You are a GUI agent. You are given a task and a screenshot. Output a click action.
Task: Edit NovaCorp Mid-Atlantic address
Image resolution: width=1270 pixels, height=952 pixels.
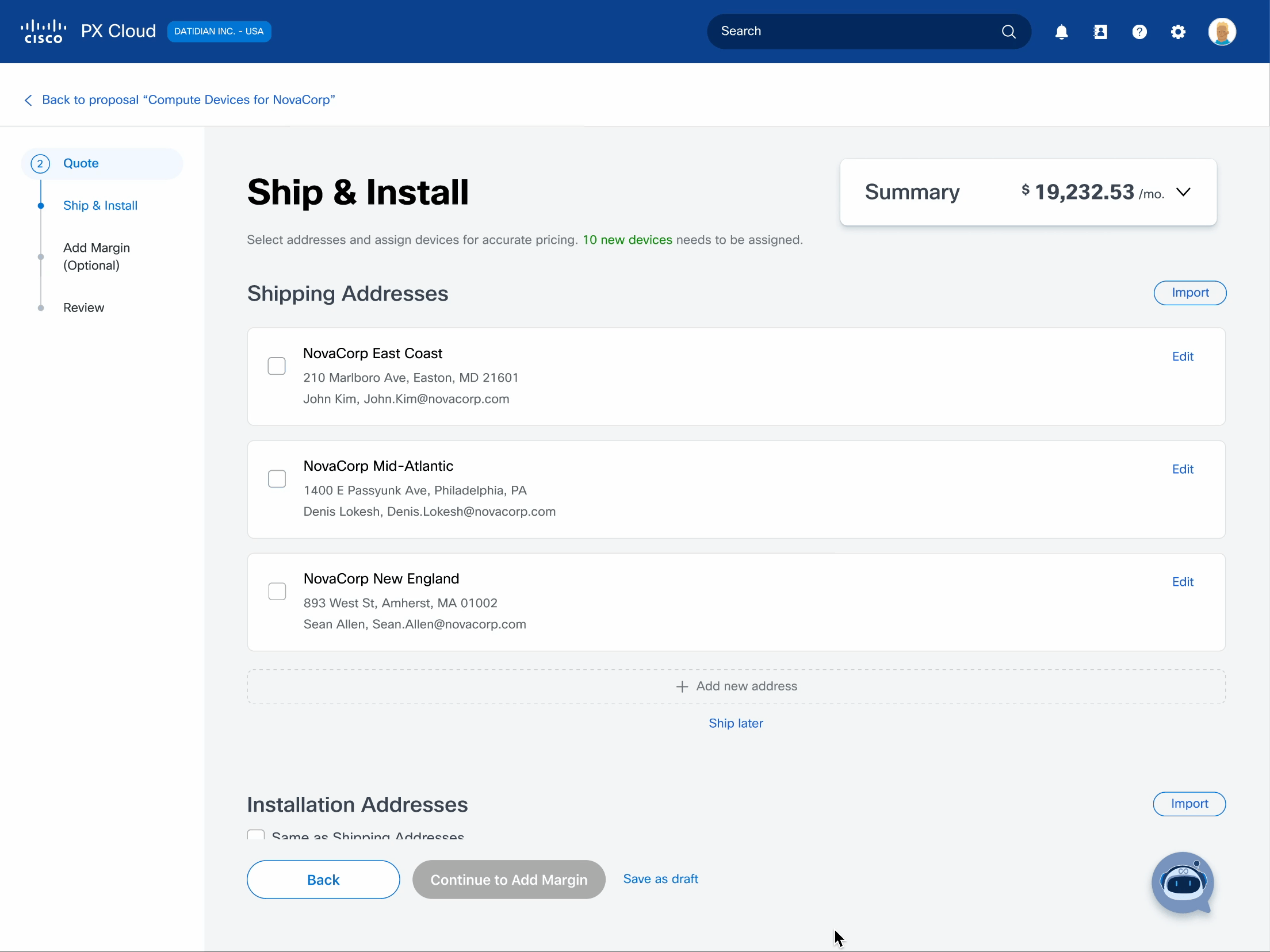1183,469
